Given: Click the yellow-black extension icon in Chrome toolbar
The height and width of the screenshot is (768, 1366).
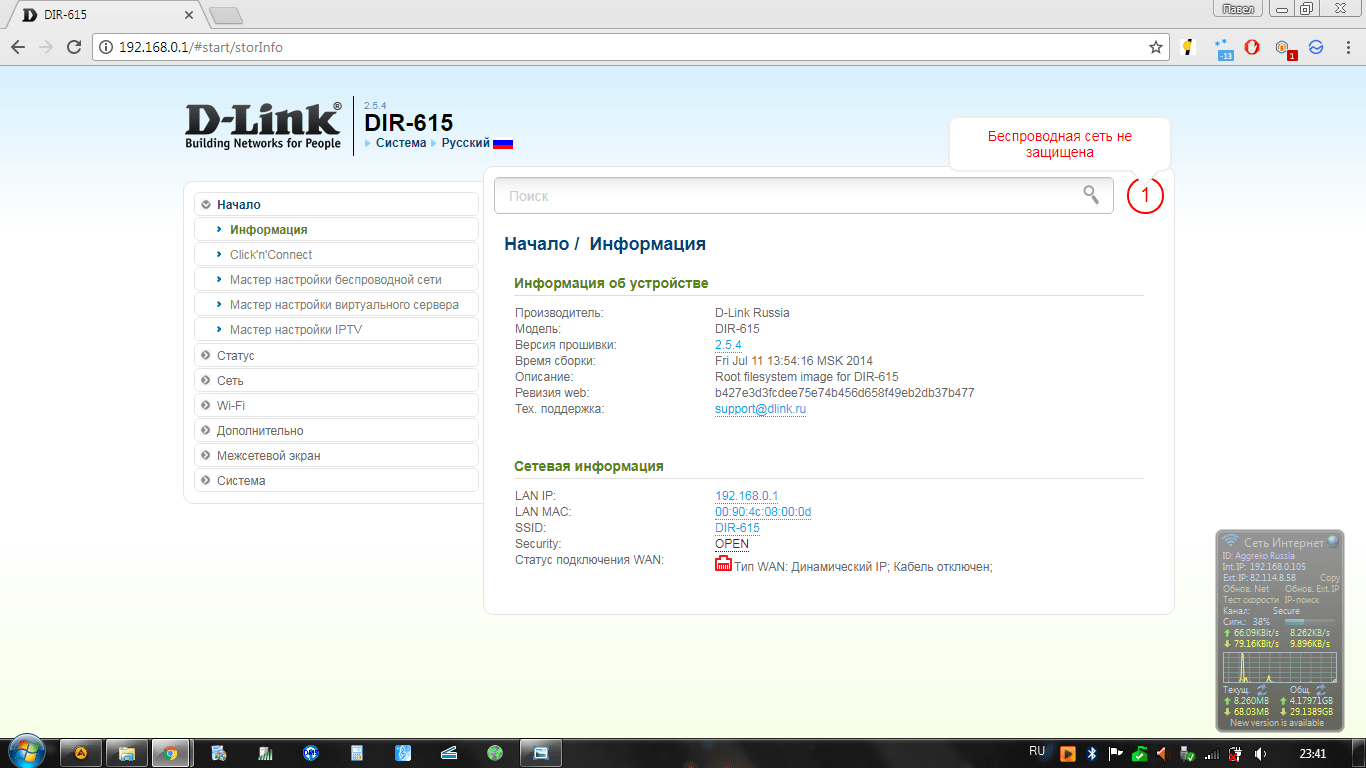Looking at the screenshot, I should 1188,47.
